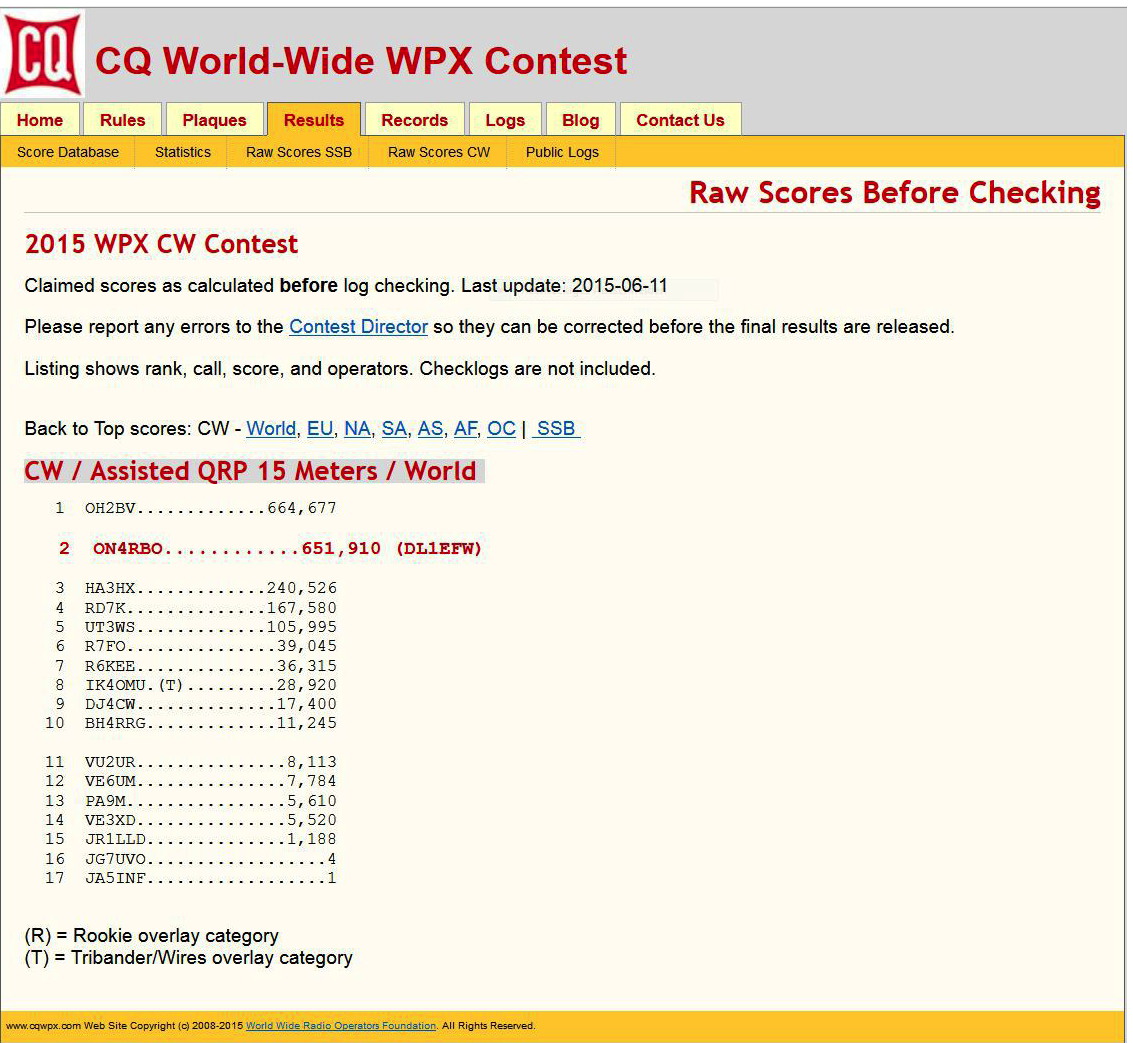This screenshot has height=1043, width=1133.
Task: Click the CW / Assisted QRP 15 Meters heading
Action: point(251,471)
